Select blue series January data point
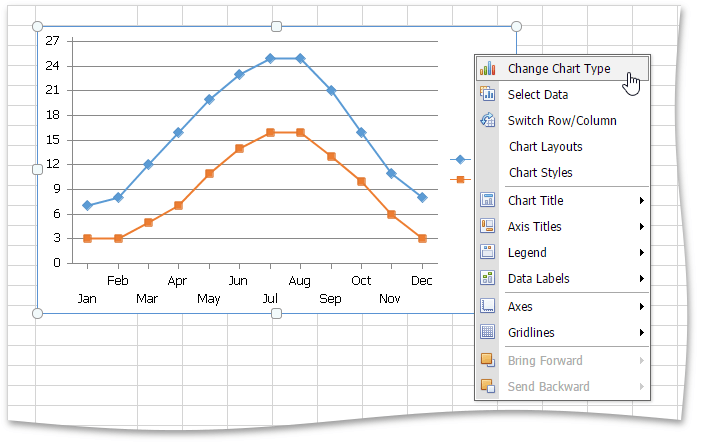Image resolution: width=701 pixels, height=446 pixels. coord(88,206)
